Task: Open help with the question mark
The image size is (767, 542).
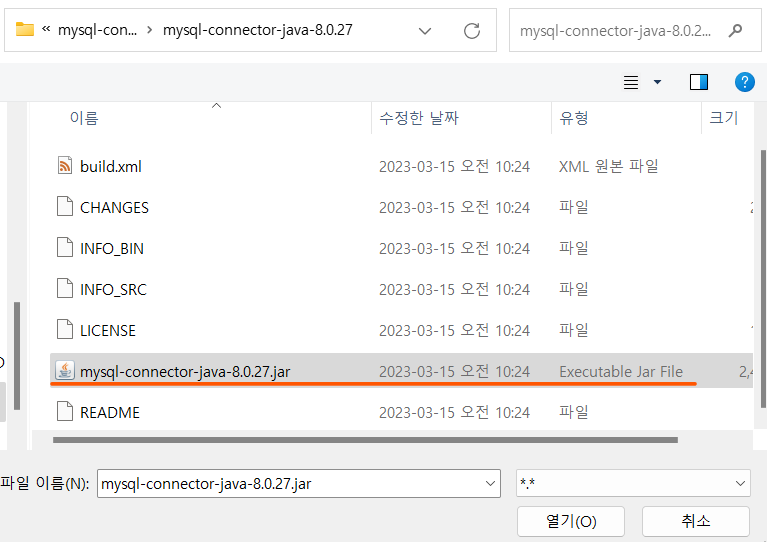Action: [744, 82]
